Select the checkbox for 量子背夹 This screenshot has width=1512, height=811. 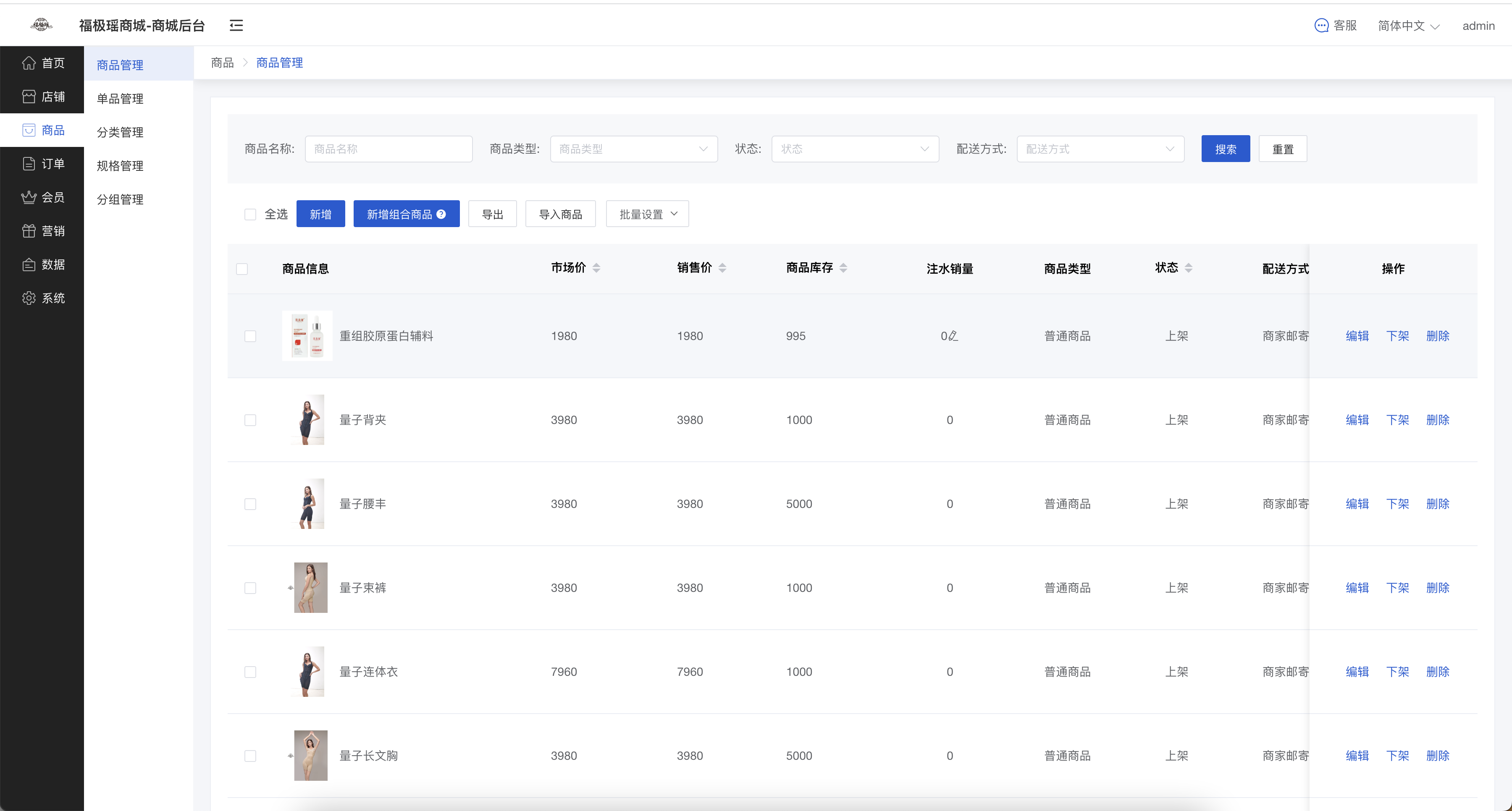[250, 420]
